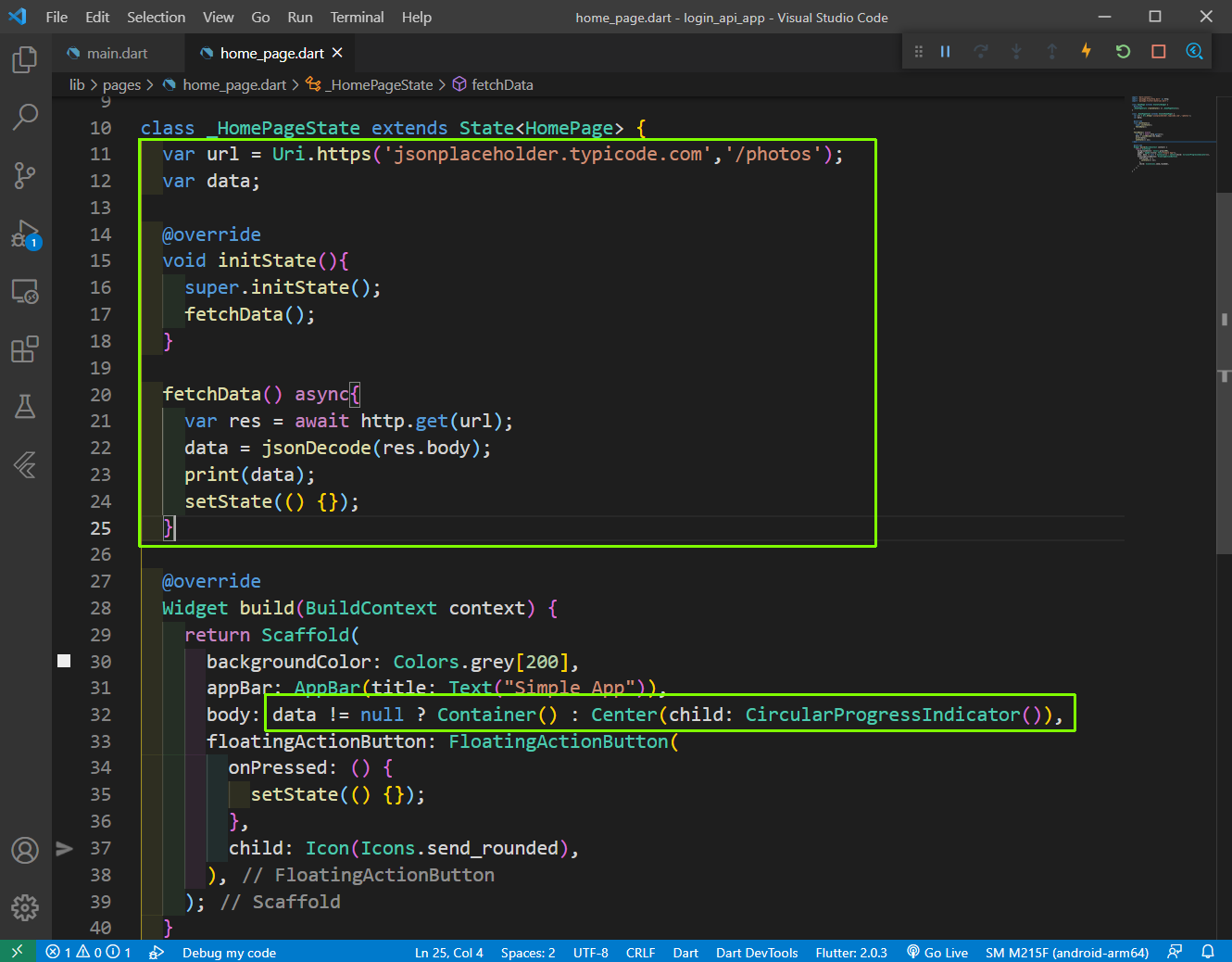Grab the debug toolbar drag handle
The width and height of the screenshot is (1232, 962).
[x=918, y=52]
